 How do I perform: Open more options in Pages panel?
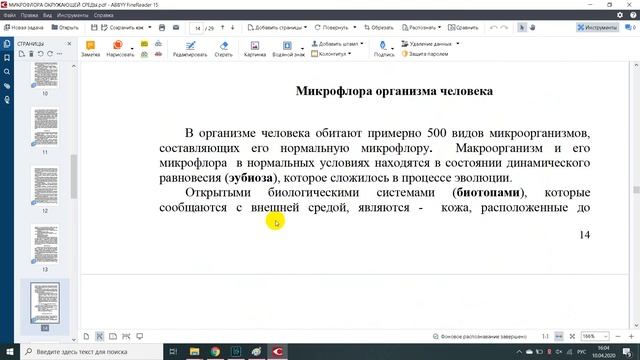click(60, 54)
